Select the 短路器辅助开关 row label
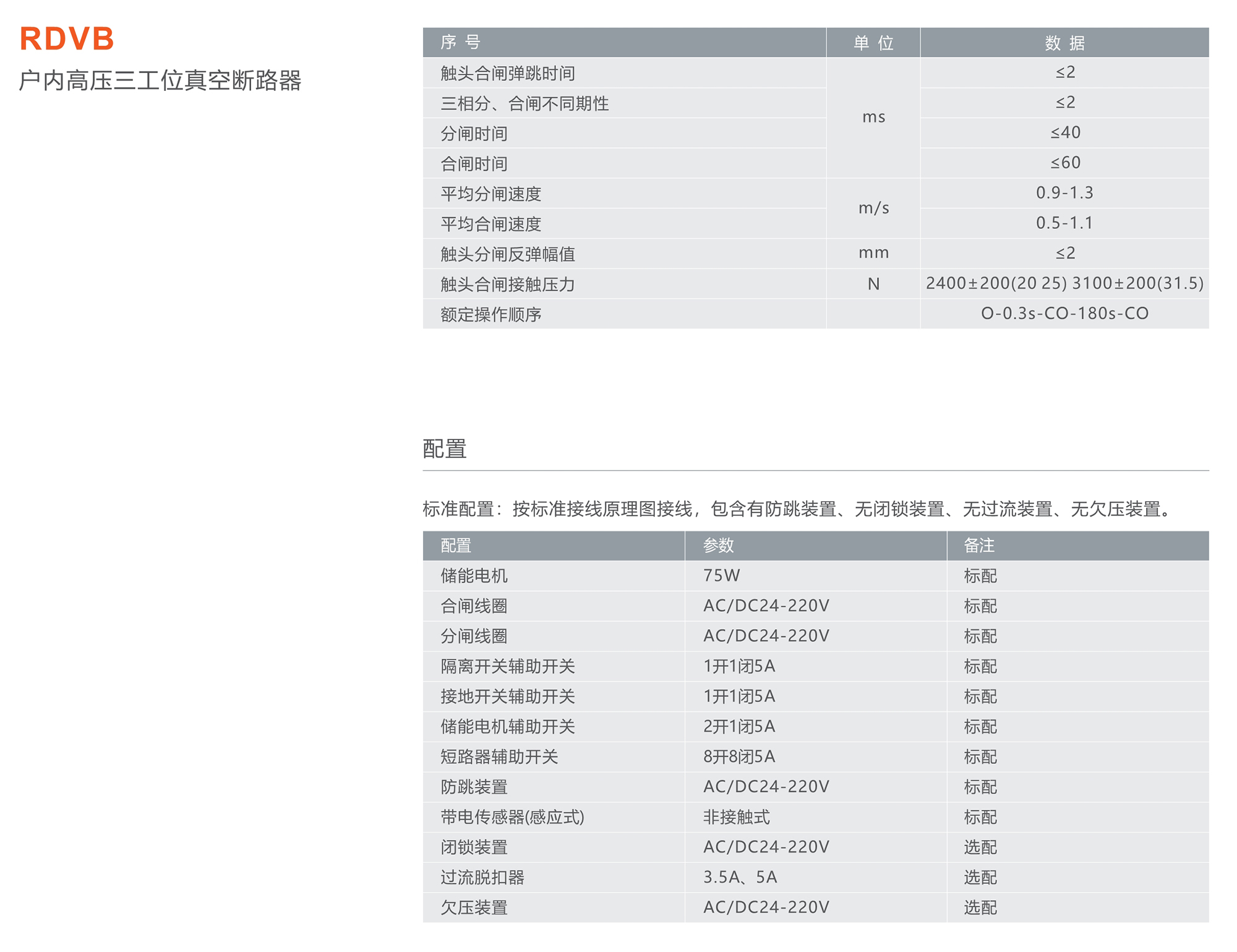 (x=499, y=757)
